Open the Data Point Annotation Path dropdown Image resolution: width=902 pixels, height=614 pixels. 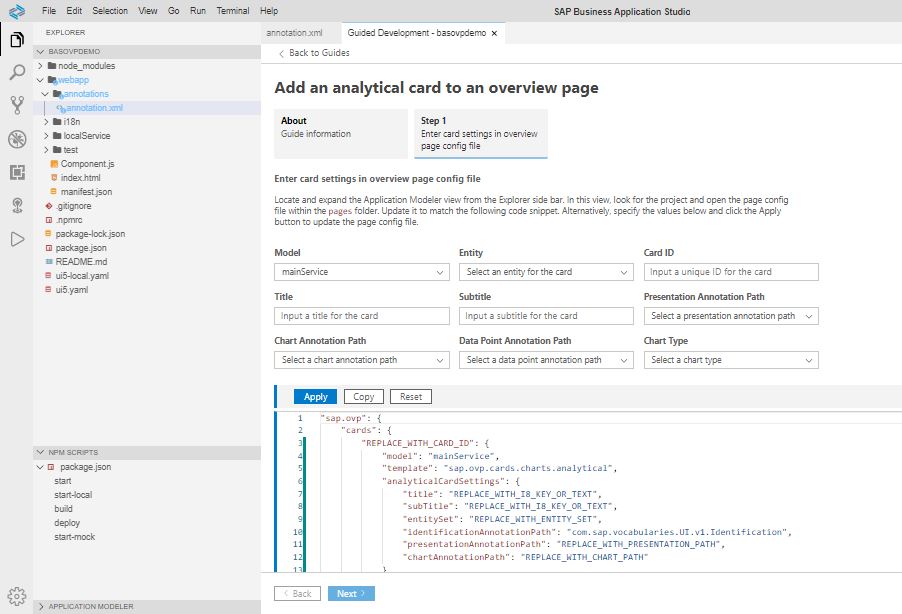(546, 360)
